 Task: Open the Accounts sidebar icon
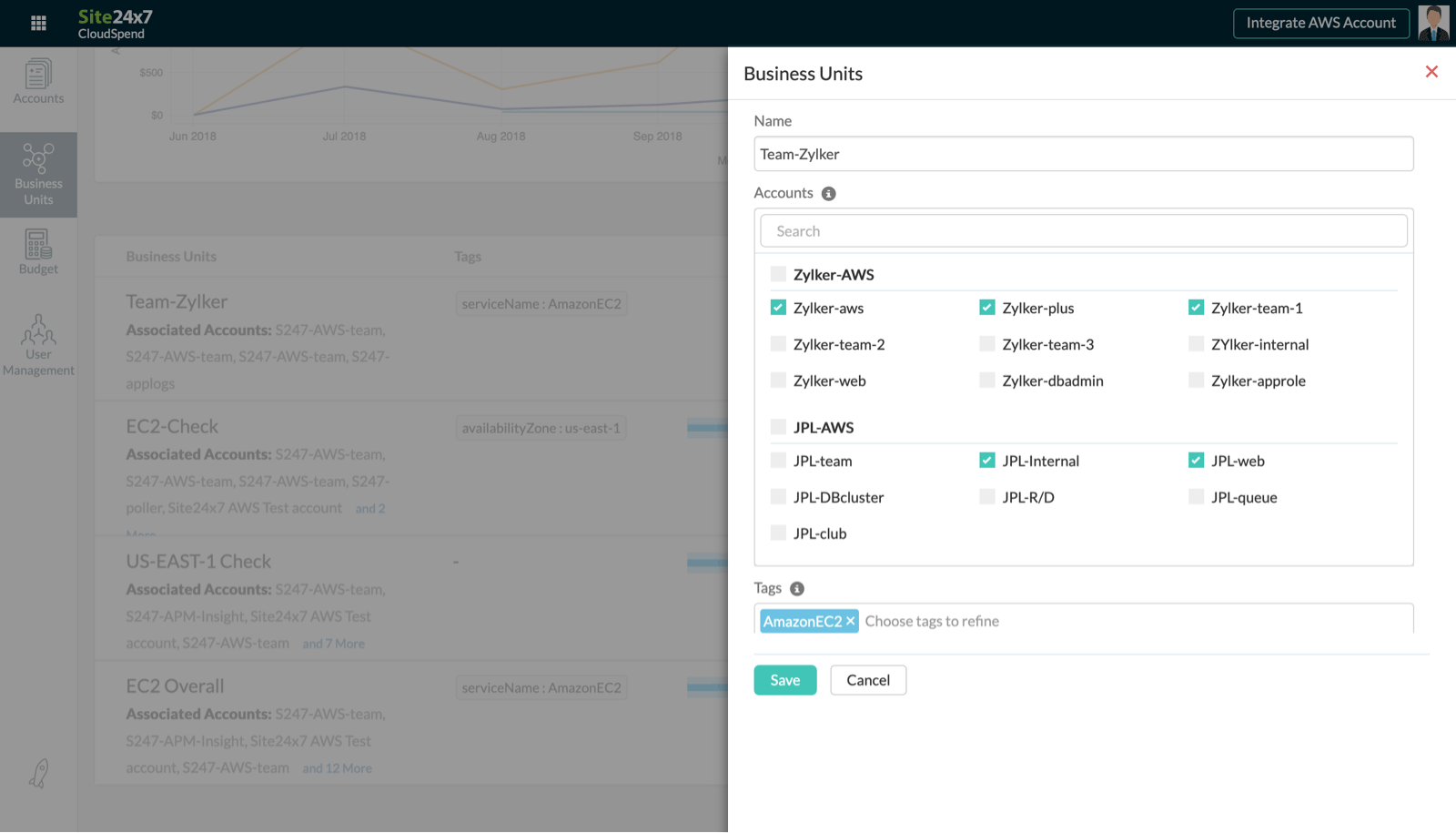click(x=38, y=82)
